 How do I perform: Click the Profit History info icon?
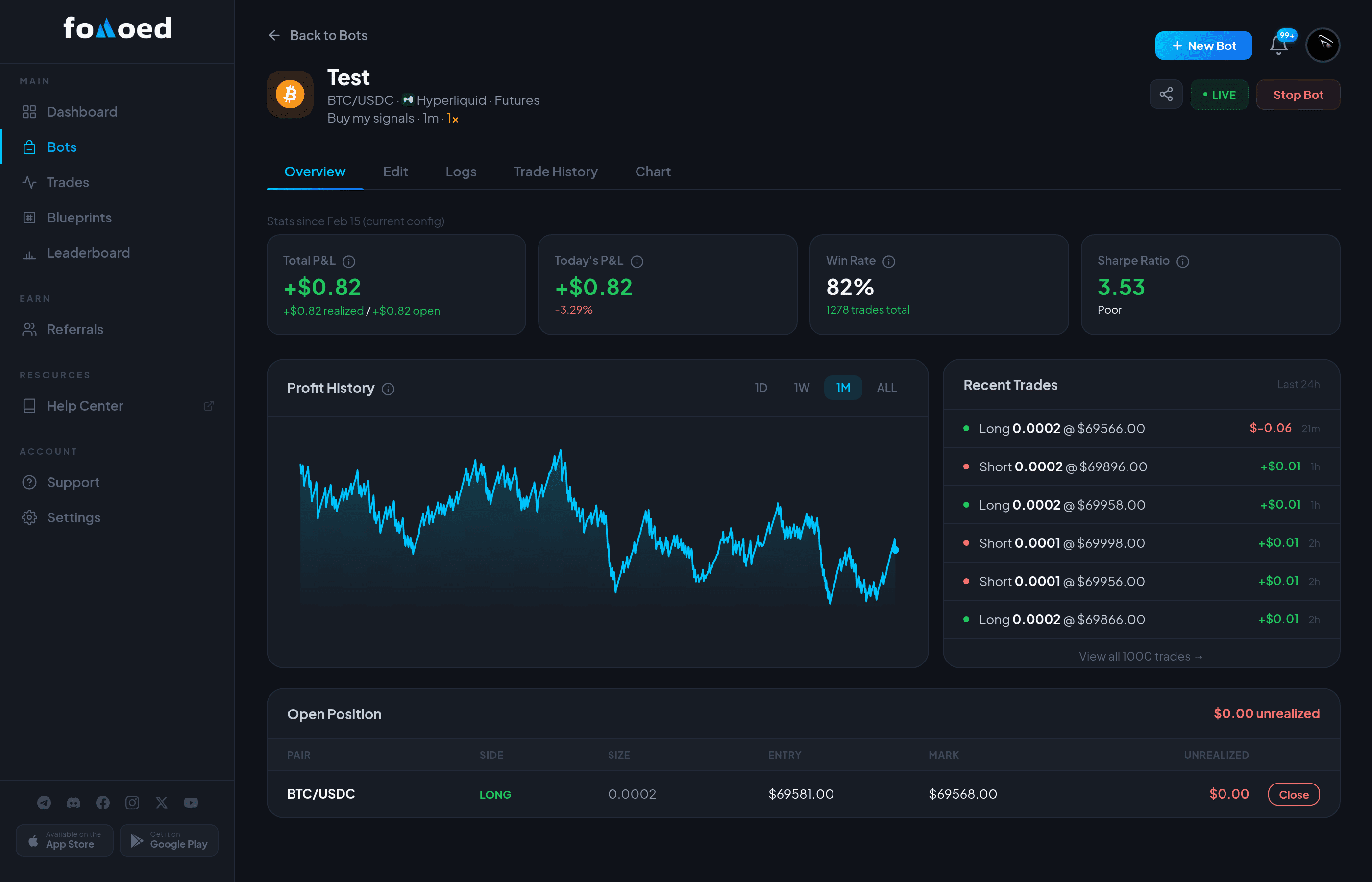click(x=388, y=389)
